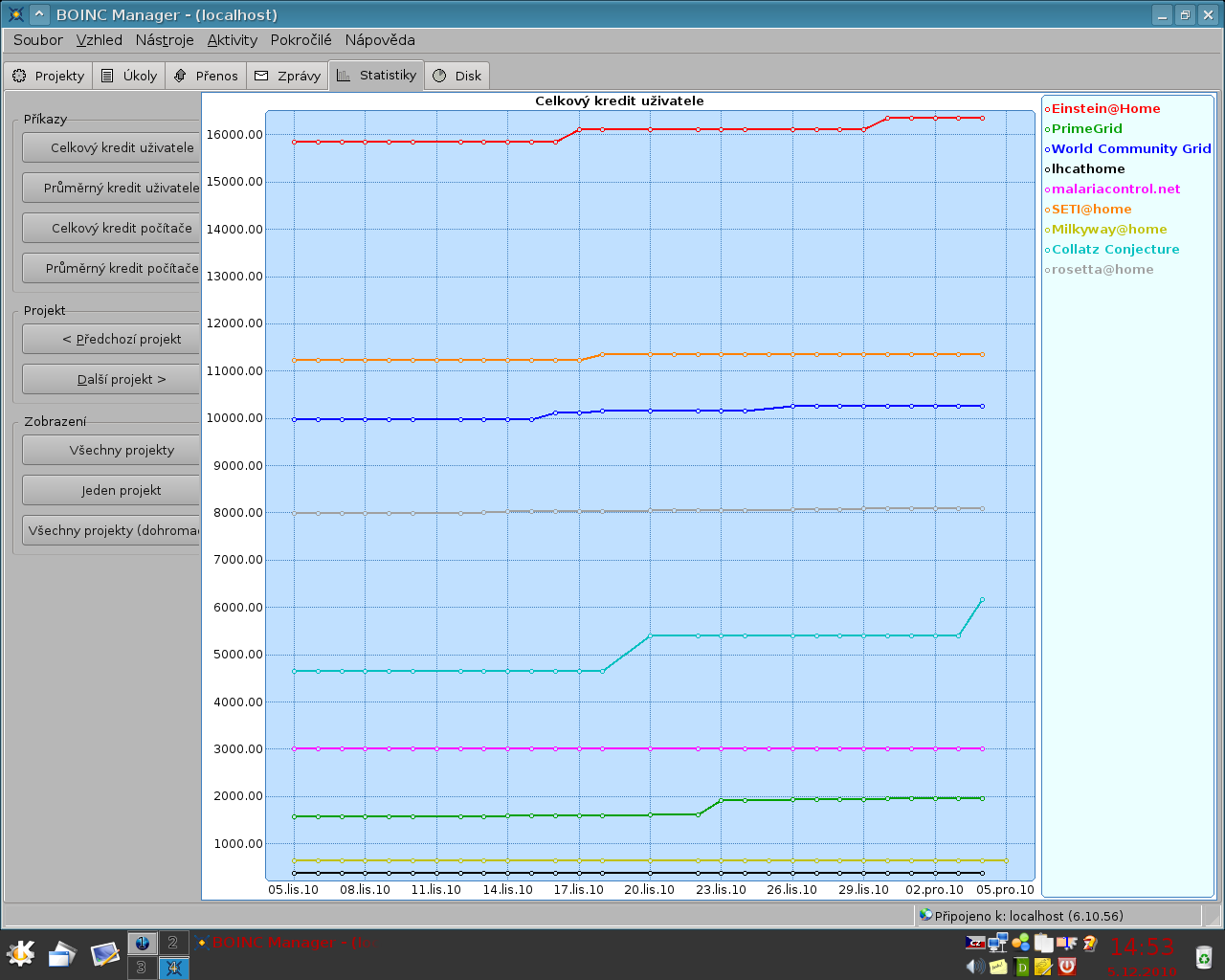Switch to virtual desktop 3 in pager
The width and height of the screenshot is (1225, 980).
143,968
